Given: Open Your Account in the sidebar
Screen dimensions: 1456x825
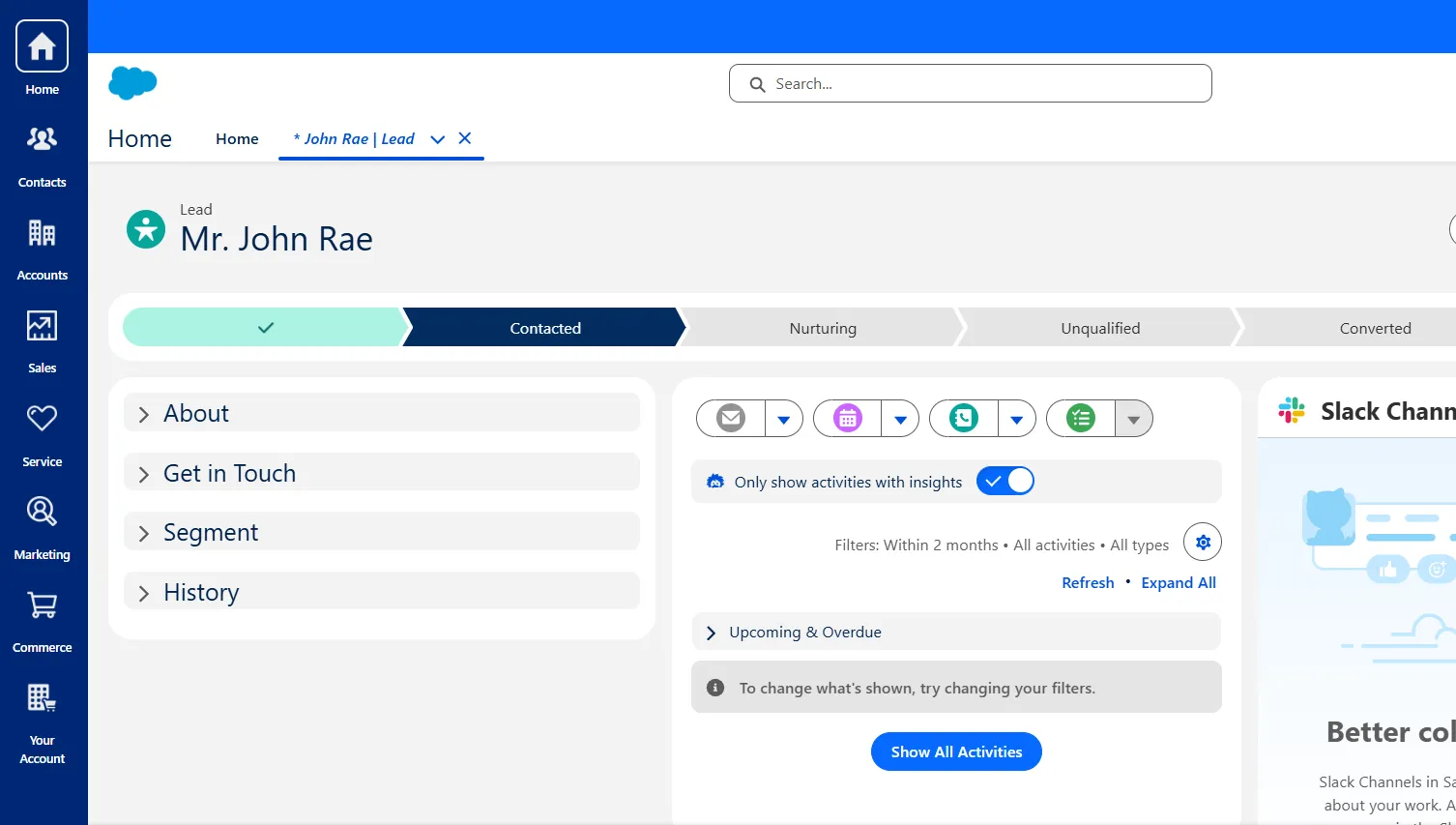Looking at the screenshot, I should pyautogui.click(x=42, y=723).
